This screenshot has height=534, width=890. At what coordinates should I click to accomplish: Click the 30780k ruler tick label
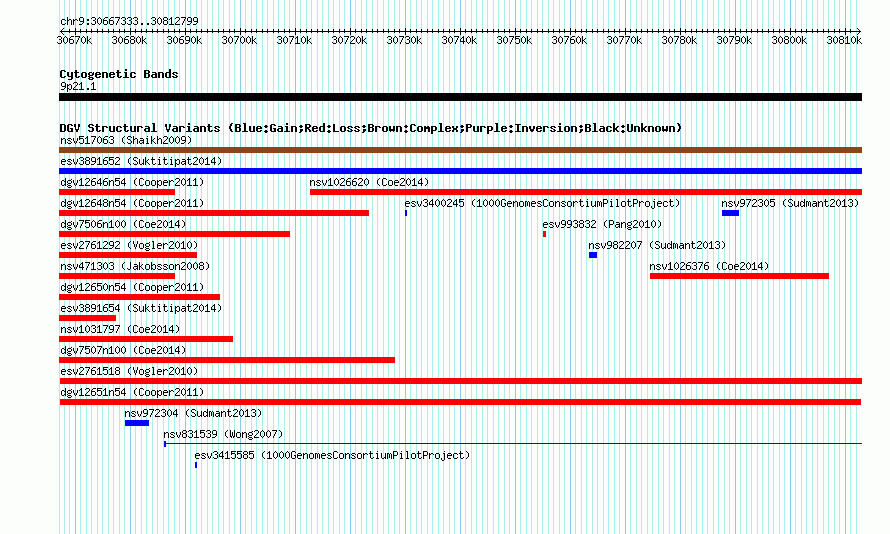[x=679, y=40]
